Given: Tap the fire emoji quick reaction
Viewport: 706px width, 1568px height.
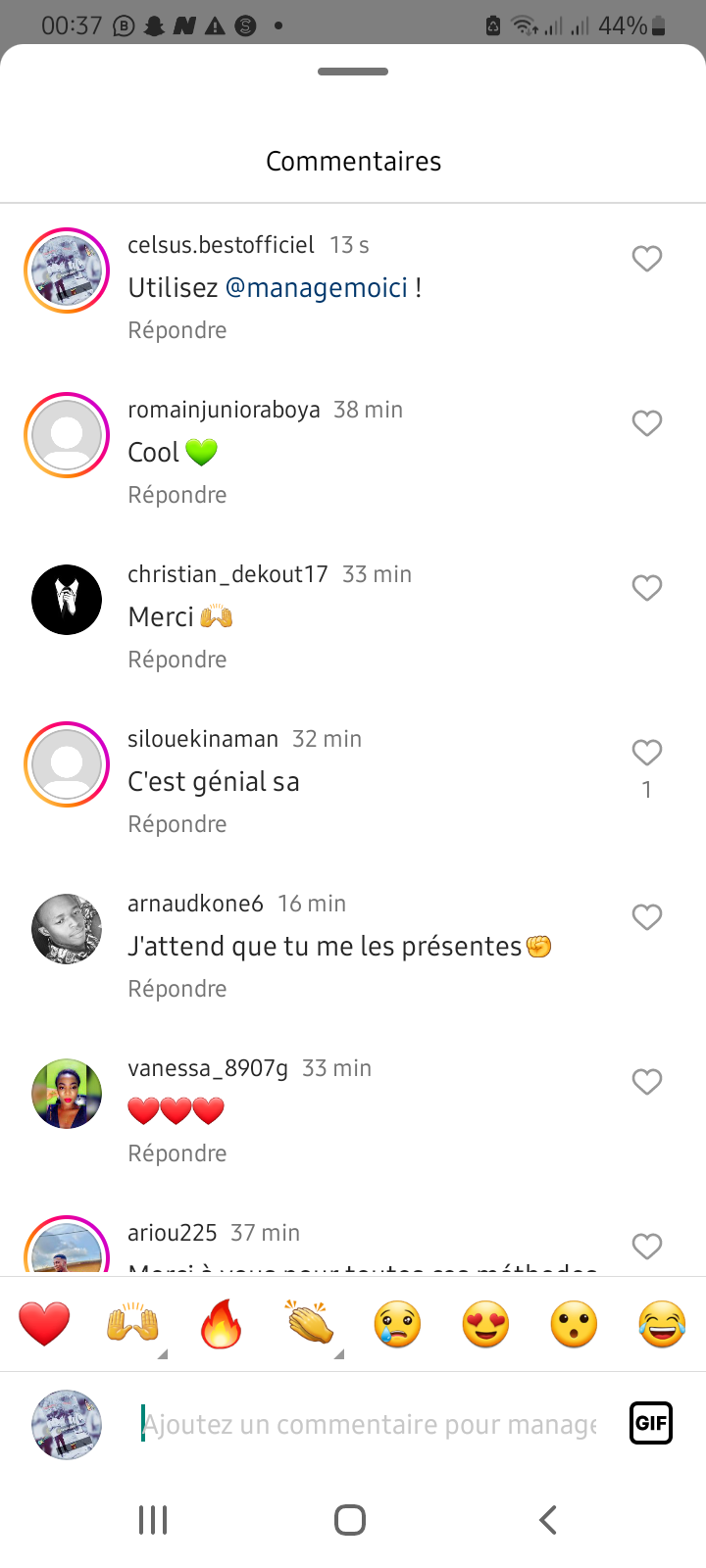Looking at the screenshot, I should coord(221,1324).
